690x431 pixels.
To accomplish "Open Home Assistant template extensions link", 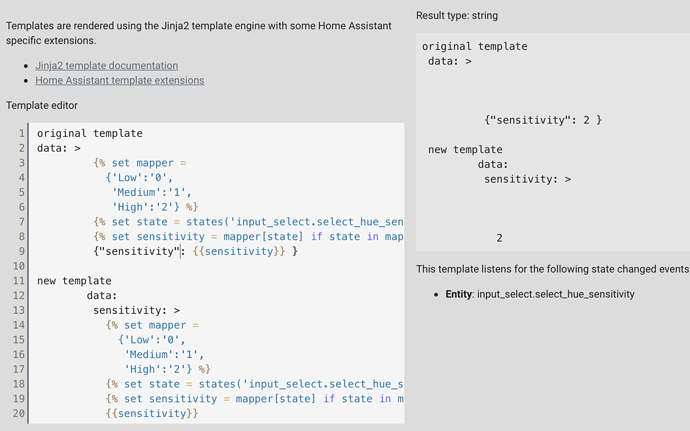I will click(x=119, y=80).
